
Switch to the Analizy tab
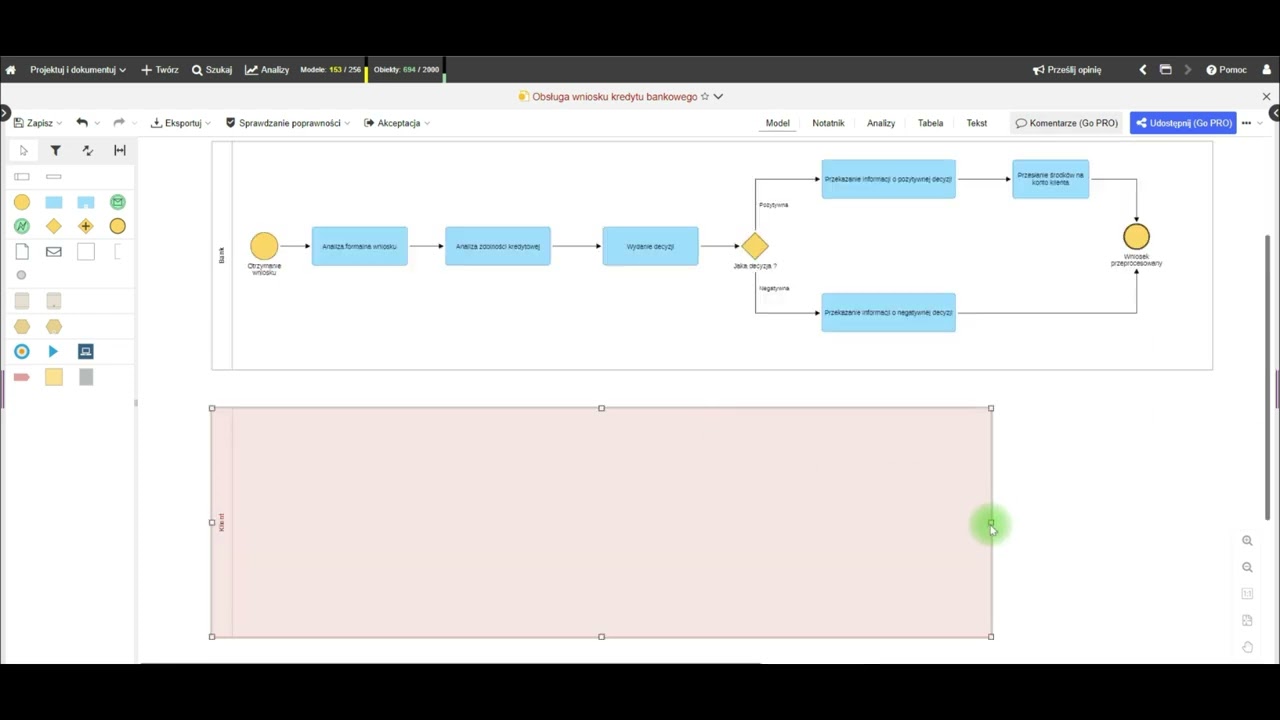point(881,123)
